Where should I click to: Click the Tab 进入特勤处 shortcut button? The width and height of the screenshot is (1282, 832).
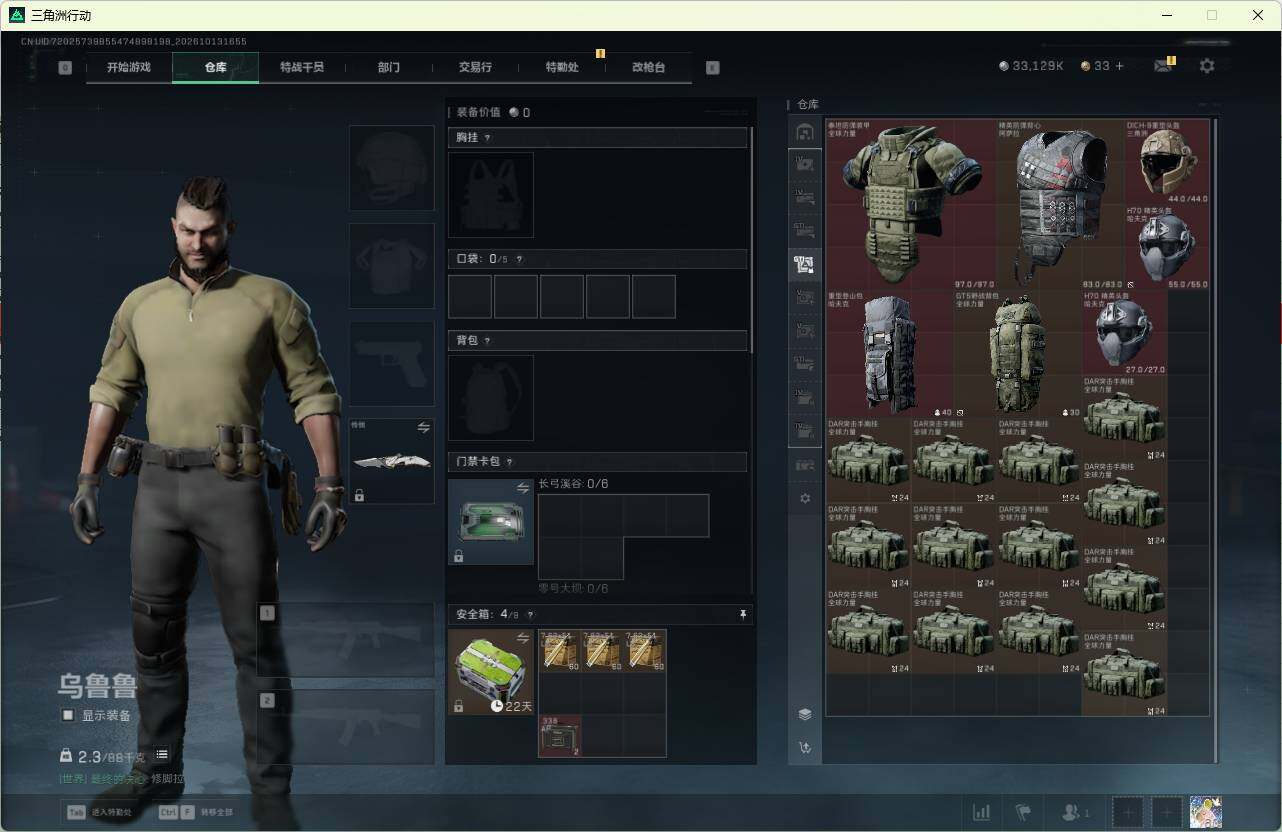99,812
